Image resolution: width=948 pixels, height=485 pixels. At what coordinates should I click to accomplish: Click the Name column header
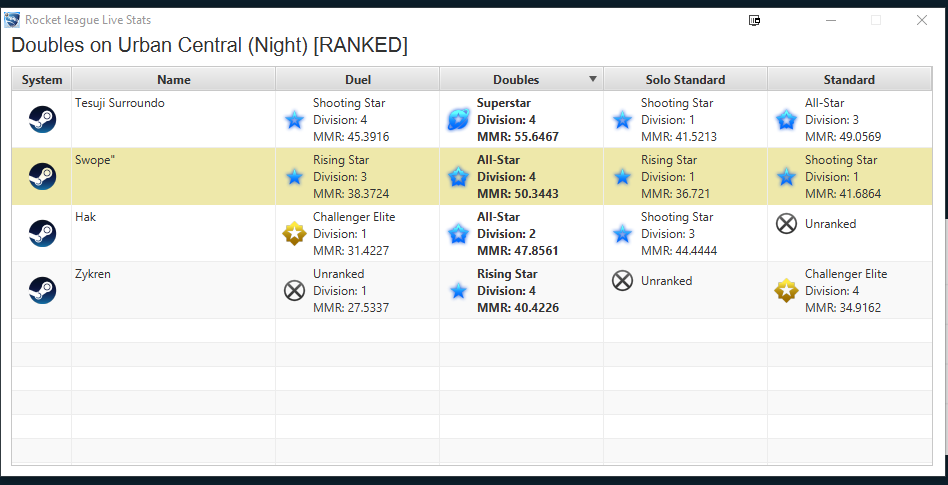coord(174,79)
